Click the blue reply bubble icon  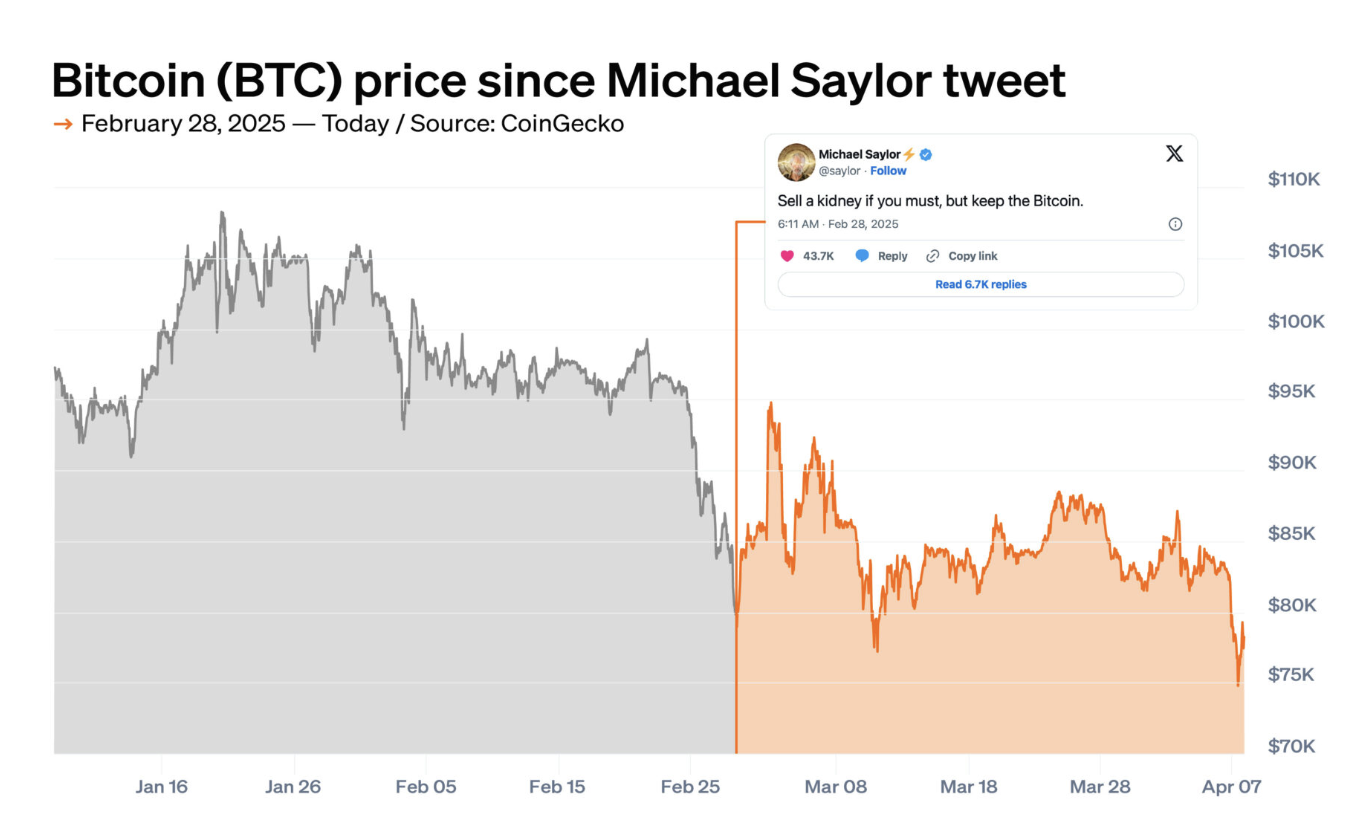pyautogui.click(x=862, y=256)
